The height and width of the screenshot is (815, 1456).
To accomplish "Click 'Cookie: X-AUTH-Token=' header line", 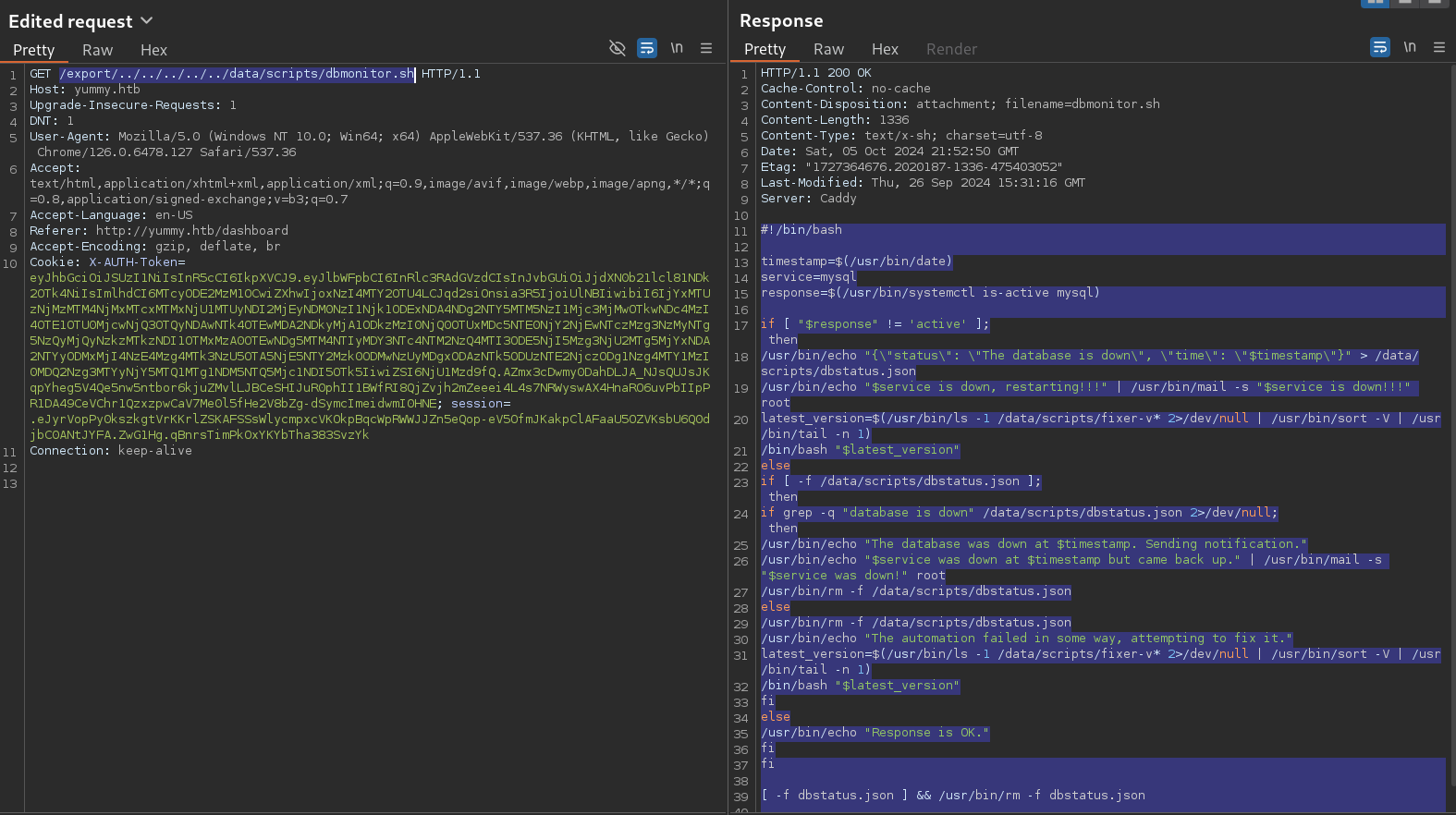I will click(107, 262).
